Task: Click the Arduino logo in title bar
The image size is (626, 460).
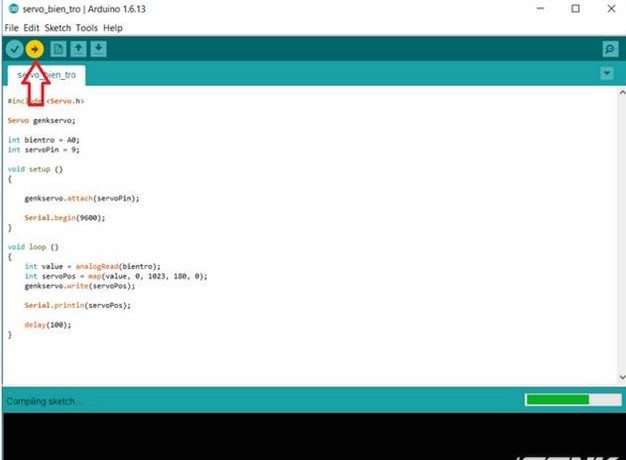Action: click(x=12, y=9)
